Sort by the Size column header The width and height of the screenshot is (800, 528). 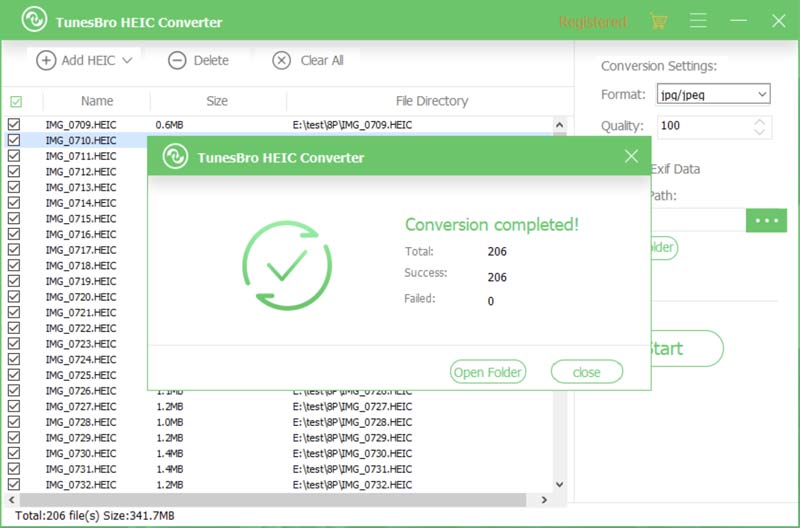click(217, 101)
